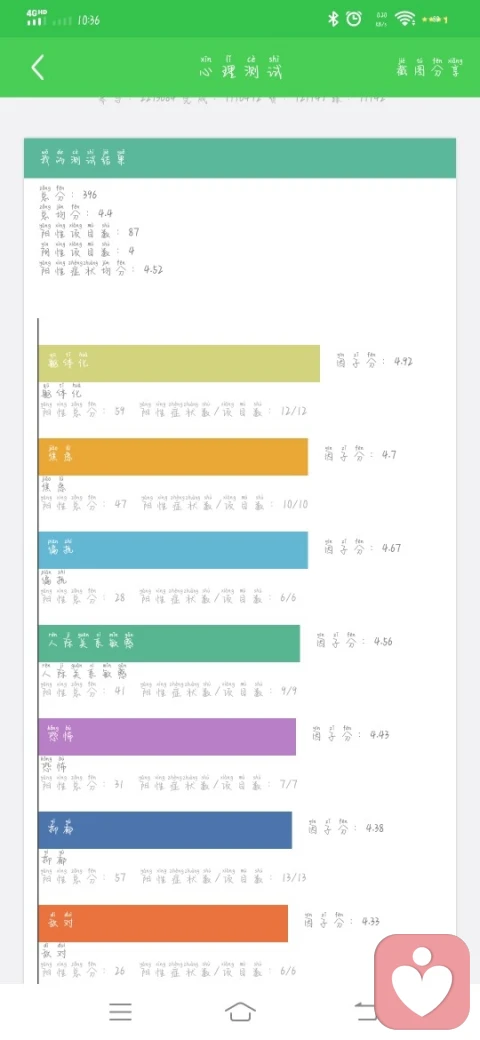Viewport: 480px width, 1040px height.
Task: Tap the Android home navigation icon
Action: (x=240, y=1011)
